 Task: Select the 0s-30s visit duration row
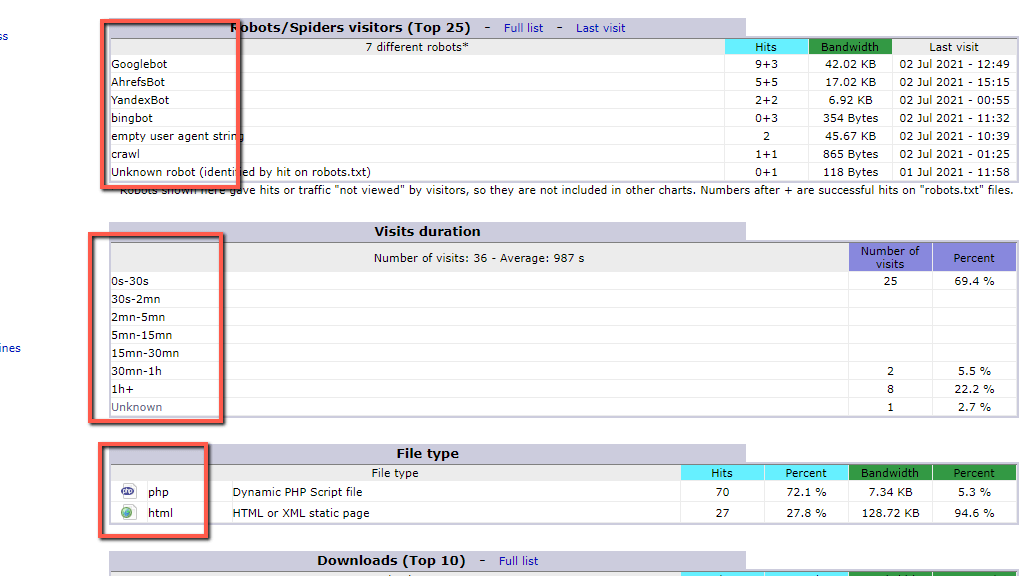(130, 282)
